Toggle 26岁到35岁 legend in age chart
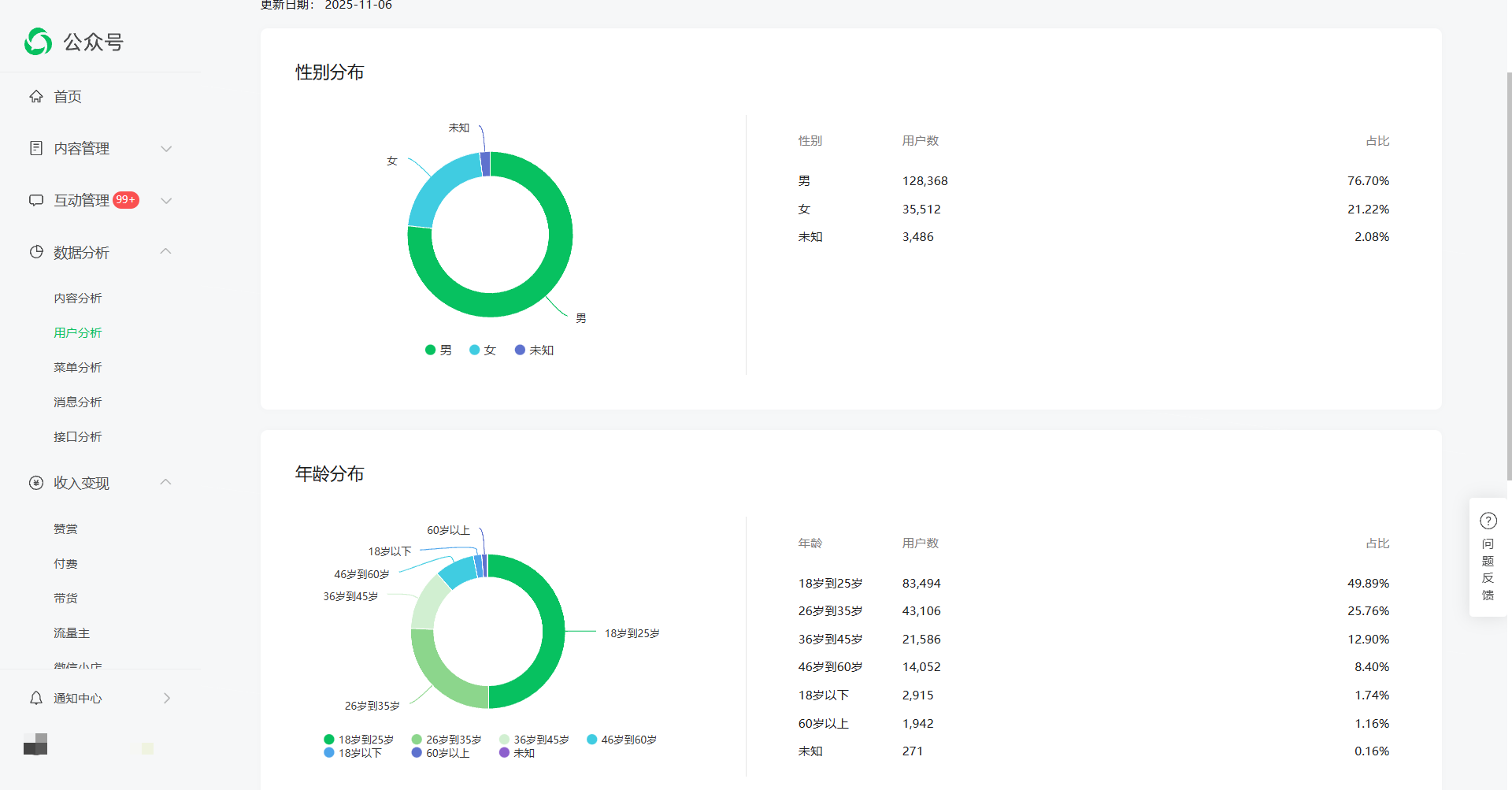Viewport: 1512px width, 790px height. [446, 740]
